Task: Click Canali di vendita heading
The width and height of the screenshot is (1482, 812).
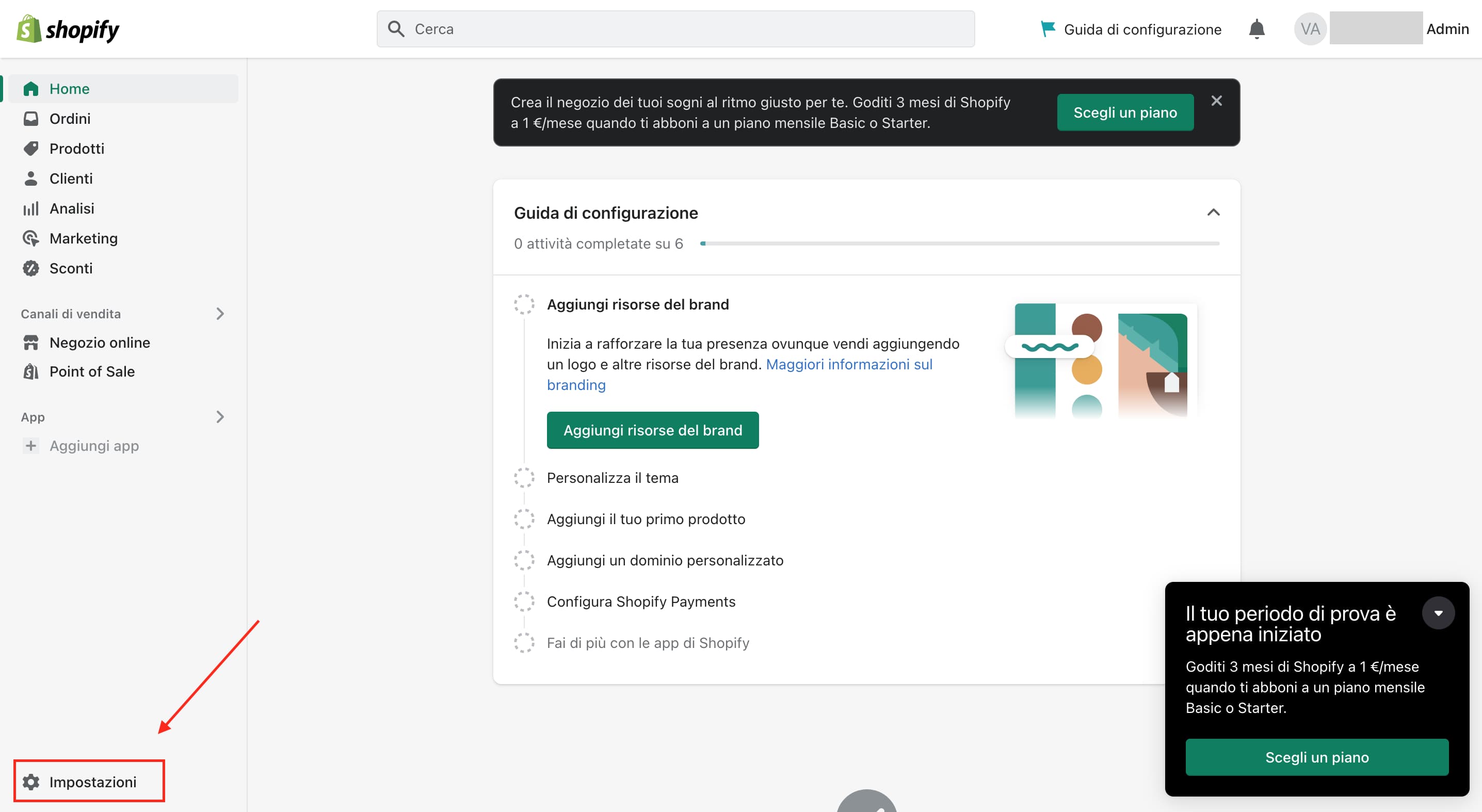Action: (71, 314)
